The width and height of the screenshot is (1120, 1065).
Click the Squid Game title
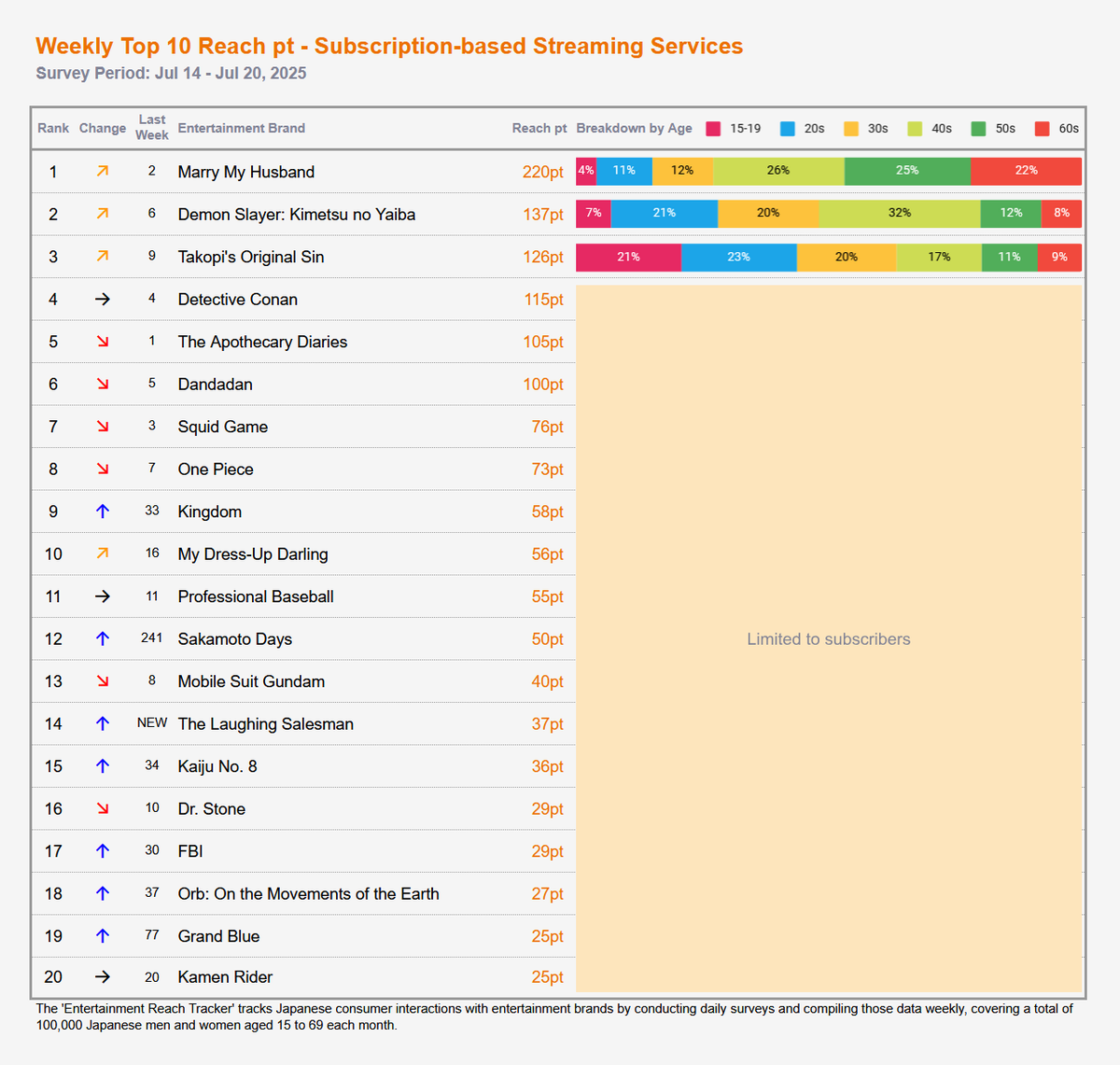click(223, 427)
